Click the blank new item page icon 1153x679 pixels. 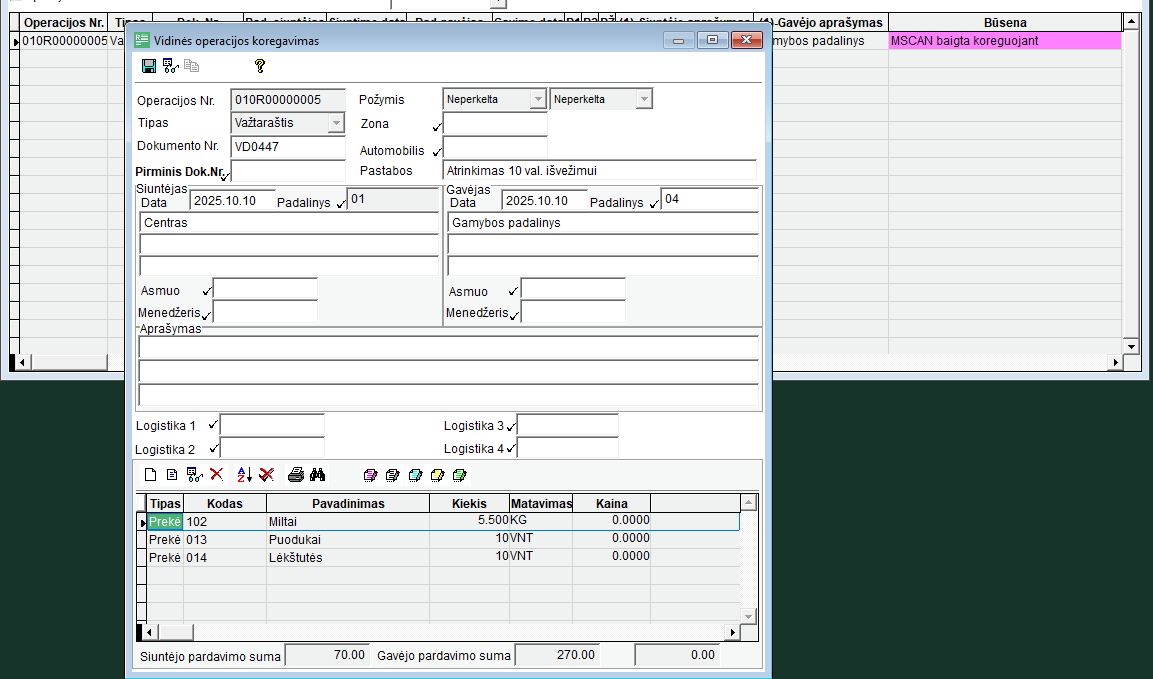[151, 475]
